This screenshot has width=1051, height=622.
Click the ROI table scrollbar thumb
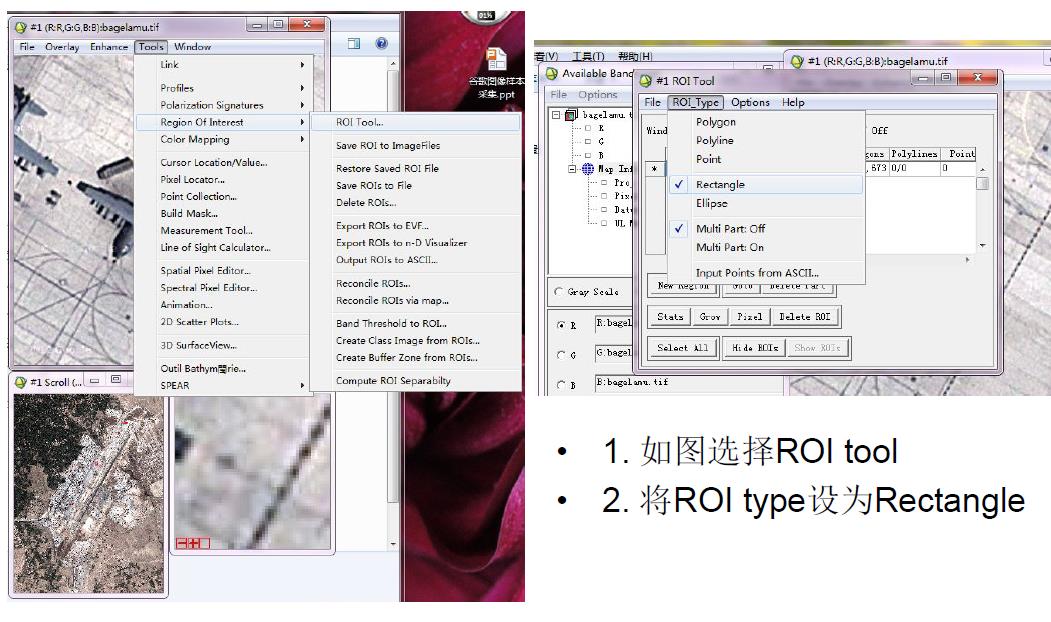(x=982, y=183)
